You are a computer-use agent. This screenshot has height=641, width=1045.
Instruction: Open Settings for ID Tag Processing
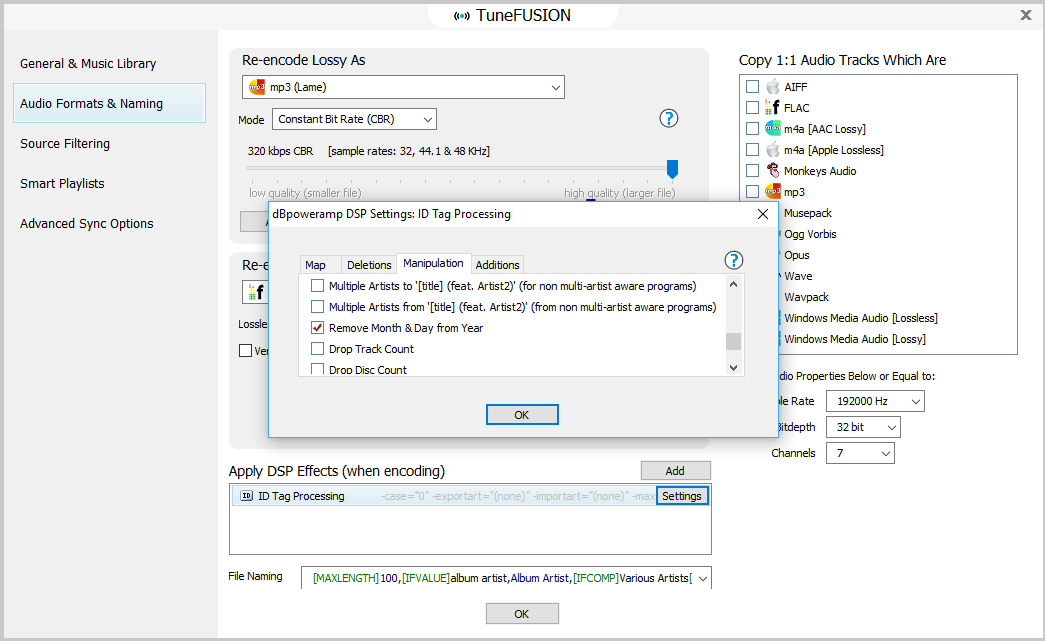682,496
